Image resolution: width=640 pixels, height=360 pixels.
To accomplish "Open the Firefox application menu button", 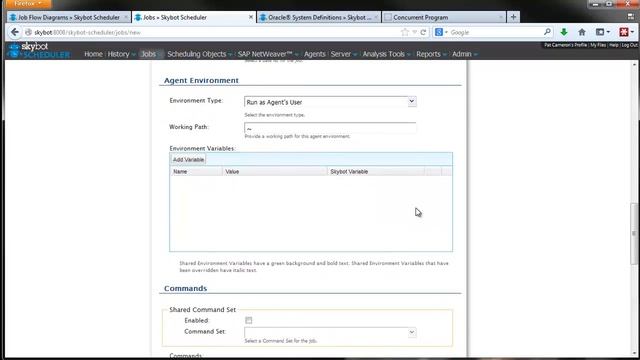I will point(28,4).
